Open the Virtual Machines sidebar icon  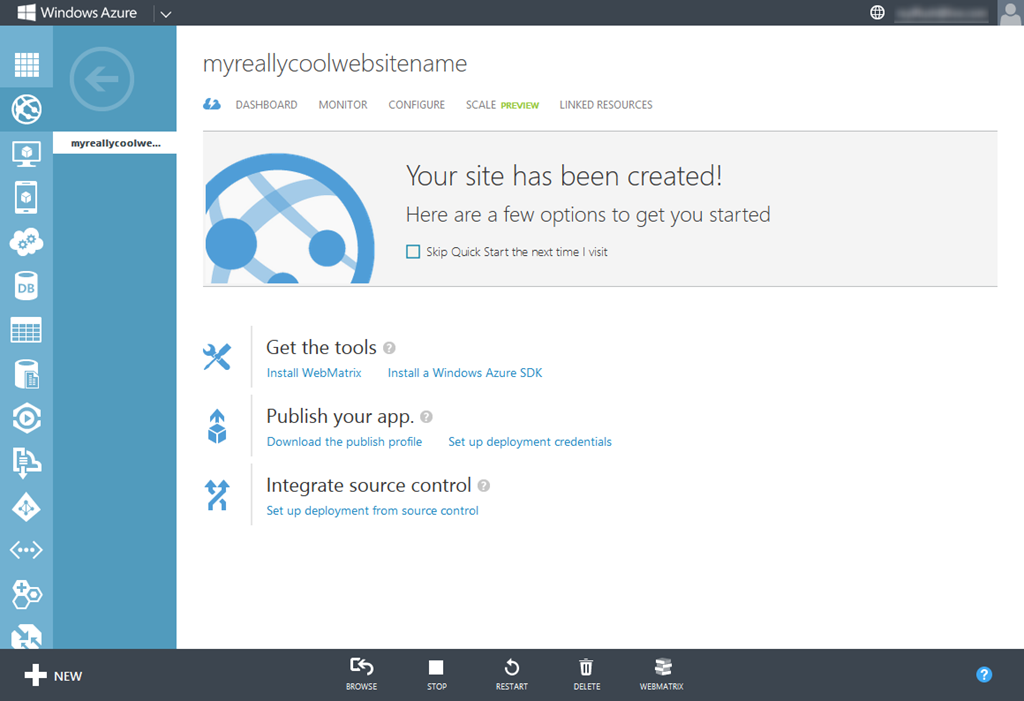26,154
